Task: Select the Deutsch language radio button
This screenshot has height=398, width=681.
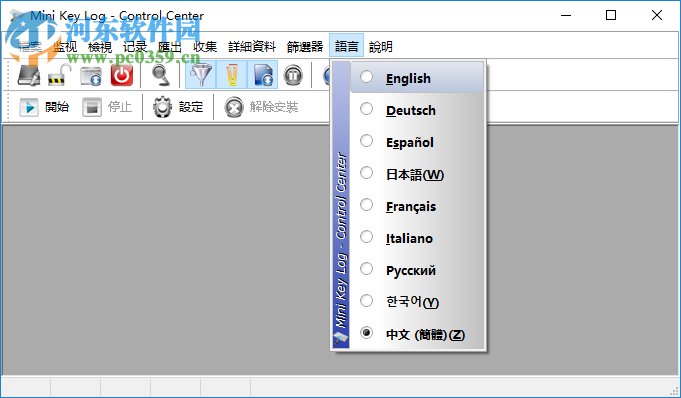Action: pyautogui.click(x=367, y=109)
